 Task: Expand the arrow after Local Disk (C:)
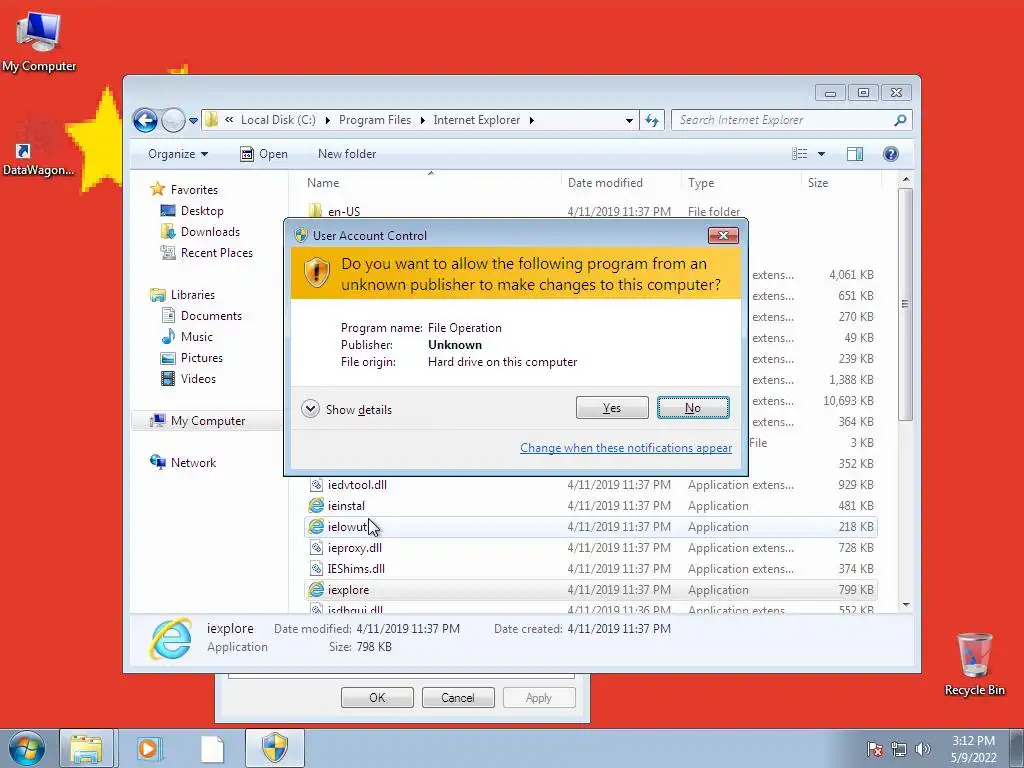click(x=327, y=120)
